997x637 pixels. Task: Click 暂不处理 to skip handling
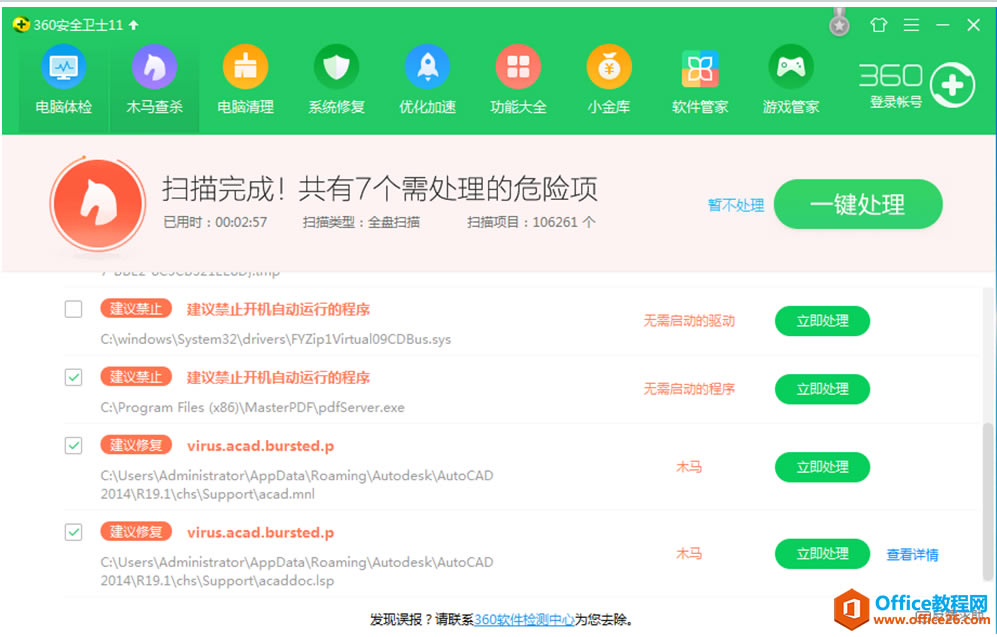coord(736,205)
